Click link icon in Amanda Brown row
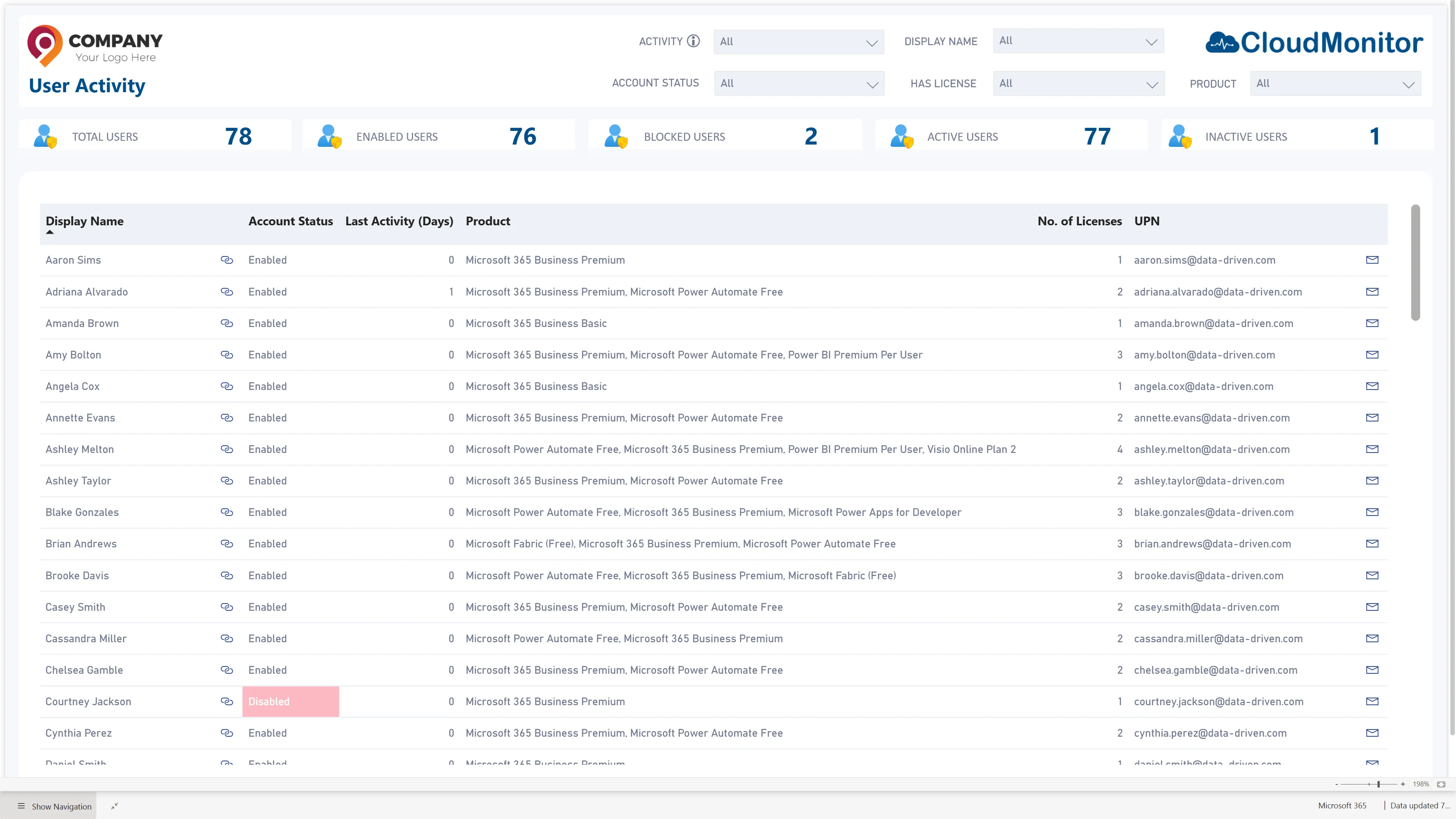The image size is (1456, 819). [227, 323]
